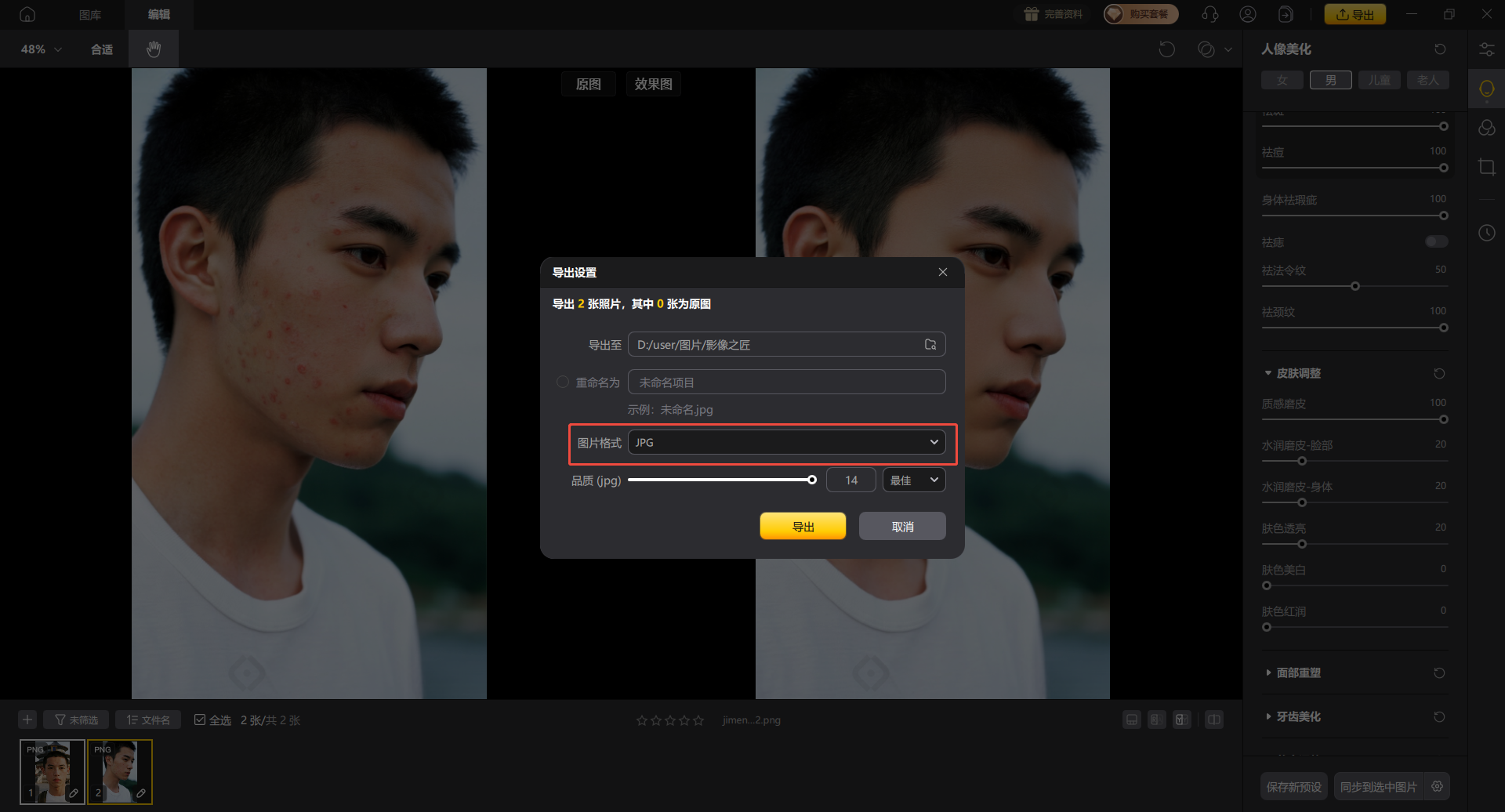
Task: Toggle the Select All checkbox
Action: tap(200, 720)
